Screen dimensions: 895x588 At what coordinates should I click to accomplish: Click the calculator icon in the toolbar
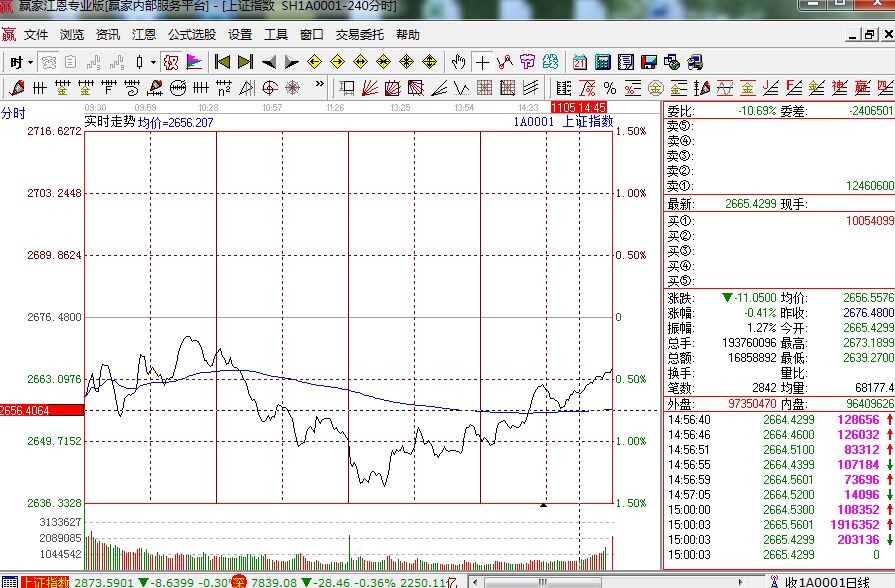[603, 62]
